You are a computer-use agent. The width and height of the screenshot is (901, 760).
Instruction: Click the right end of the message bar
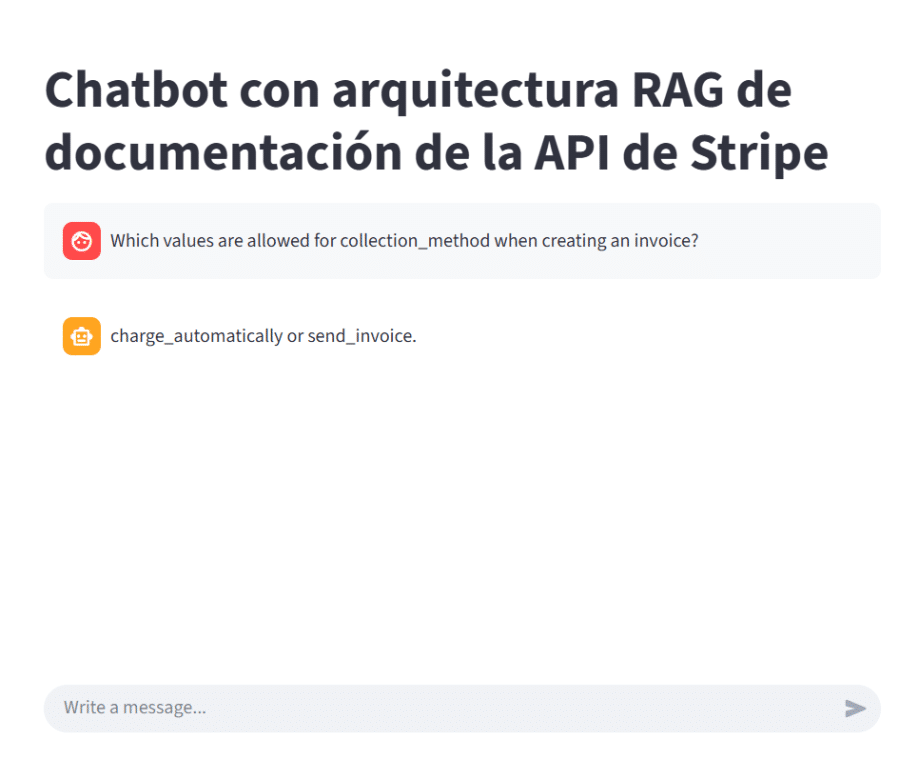point(857,708)
